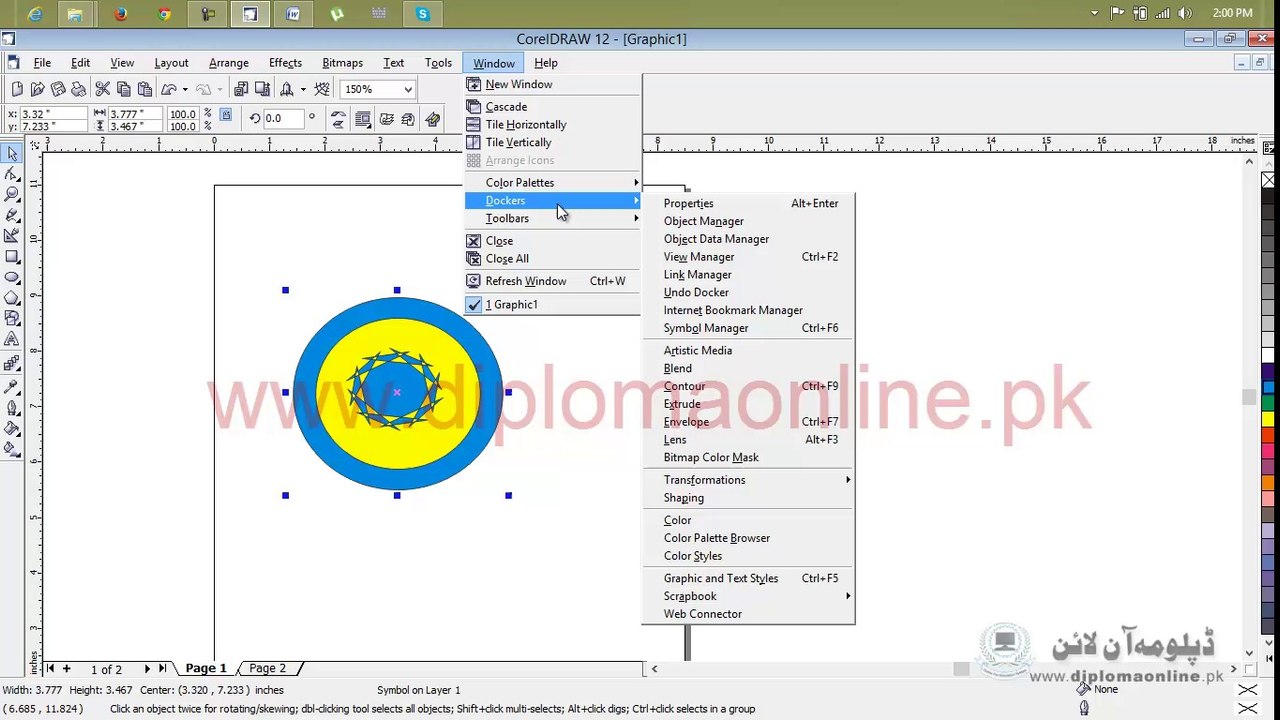The width and height of the screenshot is (1280, 720).
Task: Click the Import icon in the toolbar
Action: [x=241, y=89]
